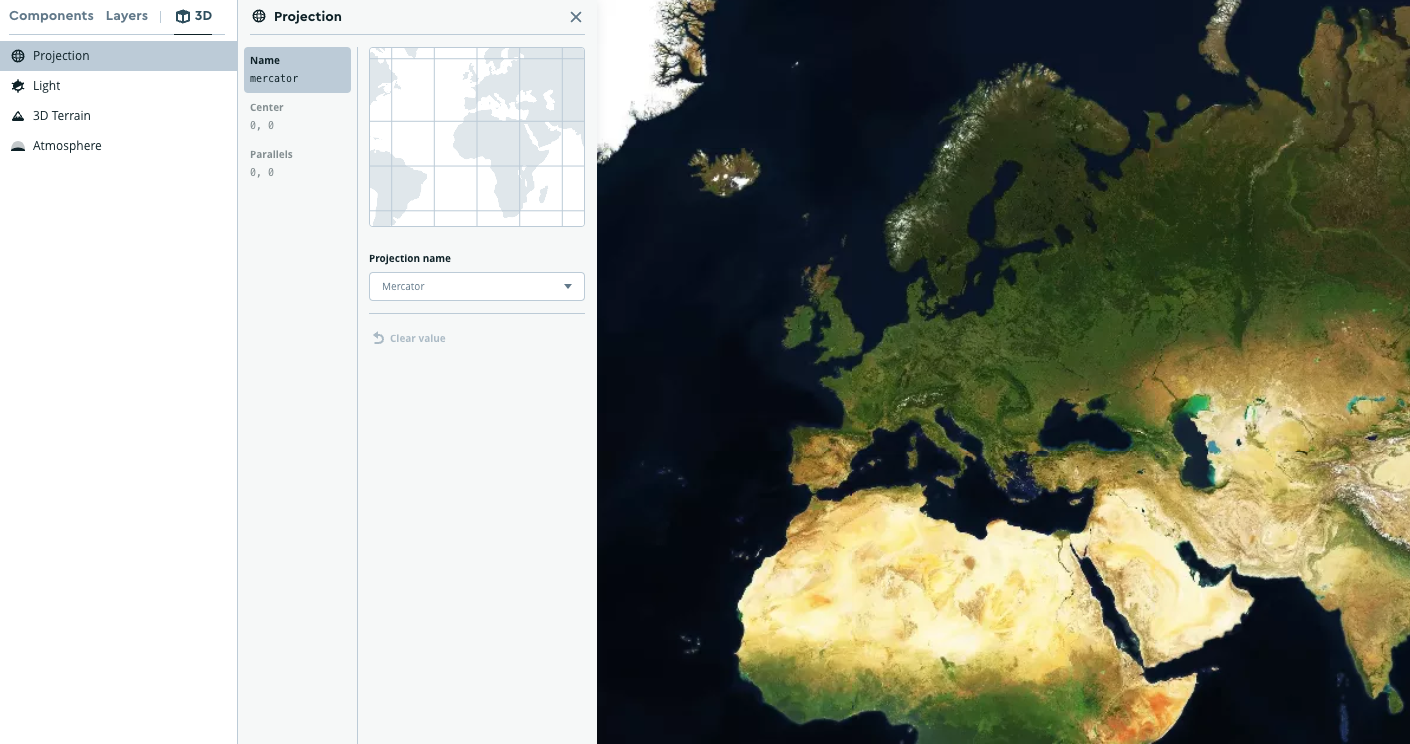
Task: Click the cube icon on the 3D tab
Action: (182, 15)
